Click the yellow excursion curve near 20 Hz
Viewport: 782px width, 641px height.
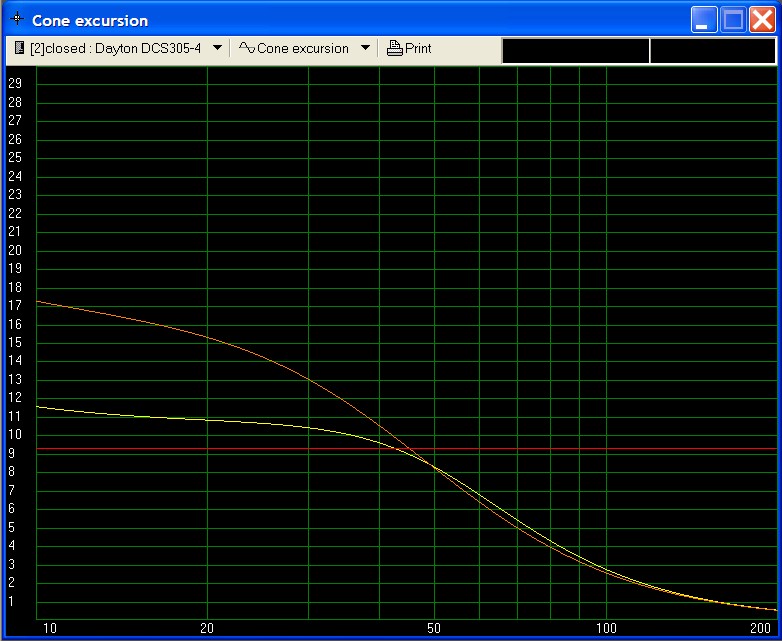pos(207,420)
